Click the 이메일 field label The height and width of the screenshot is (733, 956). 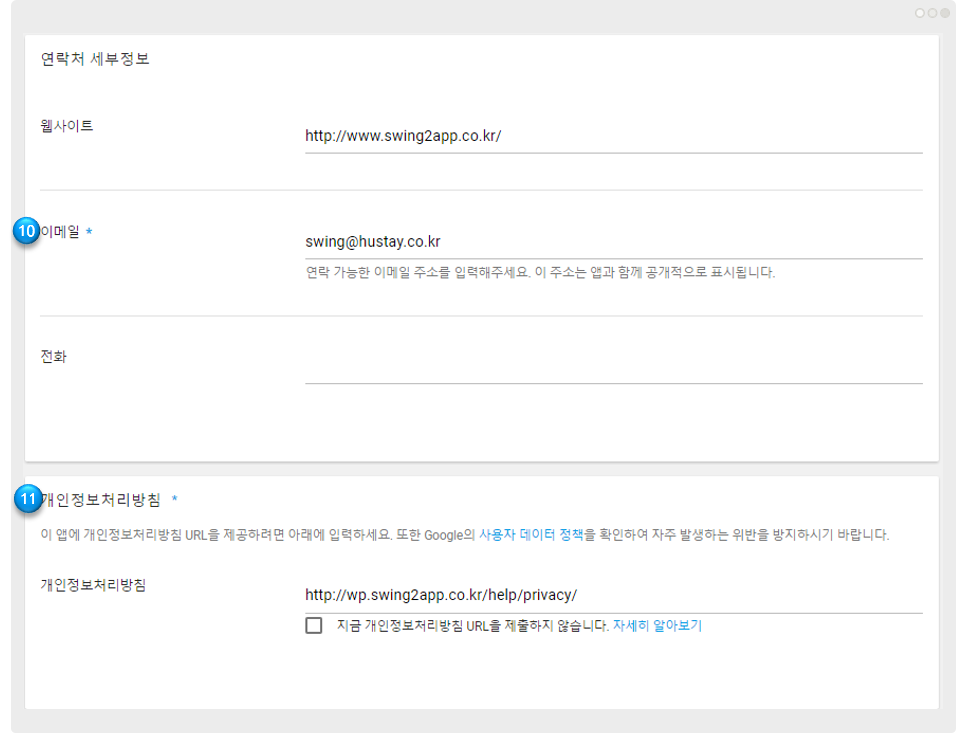click(60, 232)
